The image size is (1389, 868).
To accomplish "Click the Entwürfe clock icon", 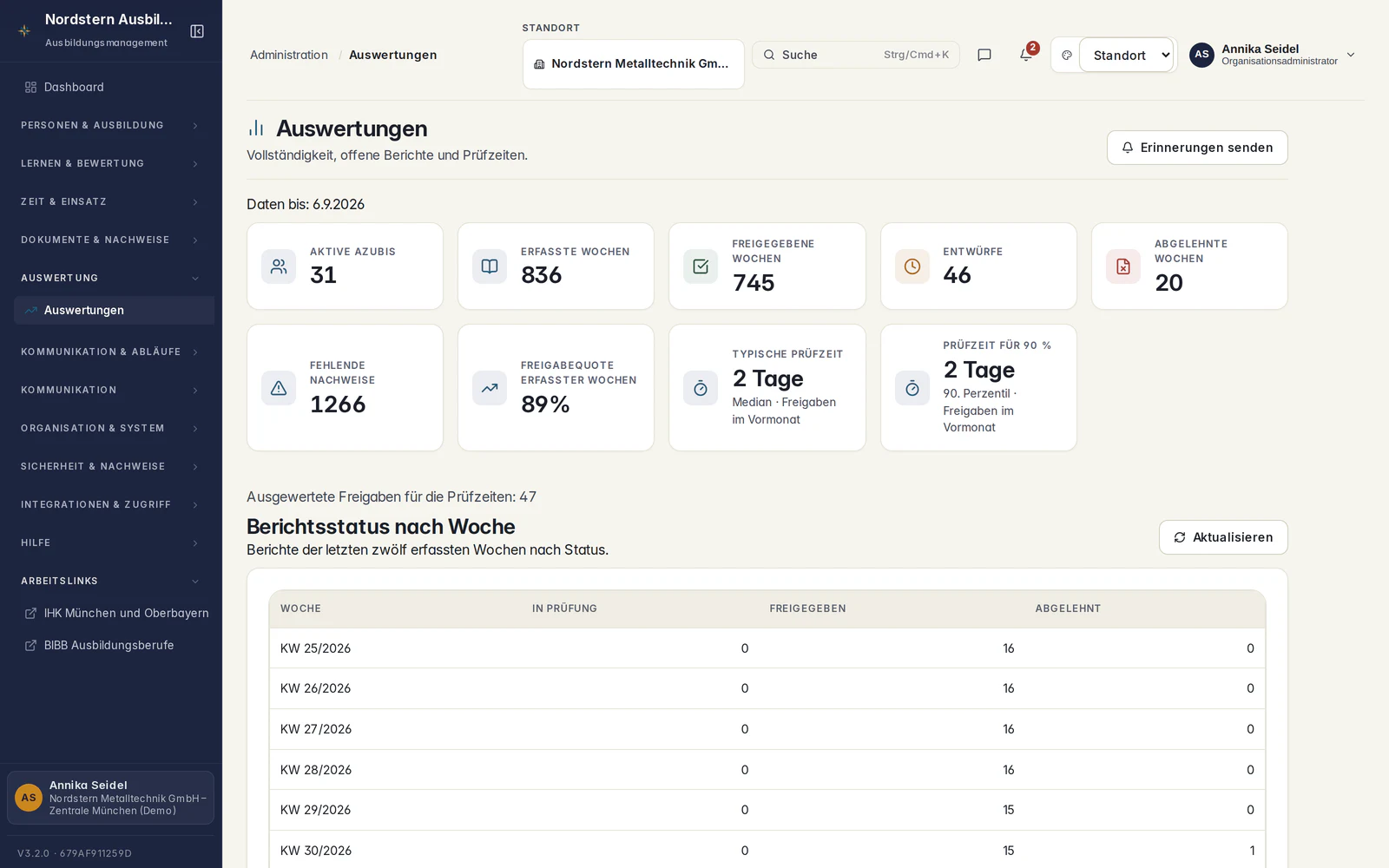I will (x=912, y=266).
